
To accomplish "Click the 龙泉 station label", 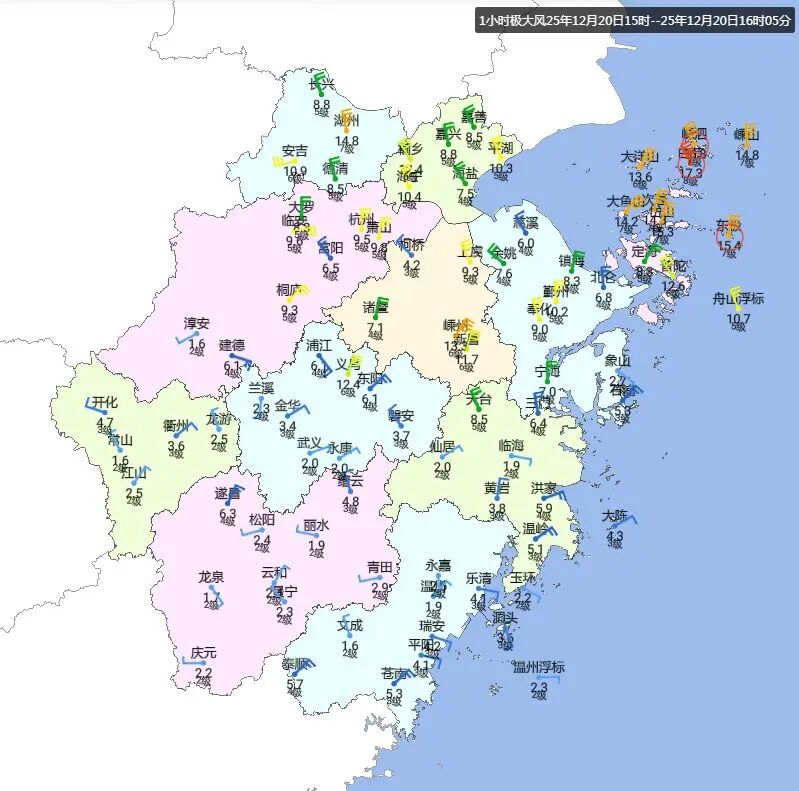I will [x=211, y=576].
